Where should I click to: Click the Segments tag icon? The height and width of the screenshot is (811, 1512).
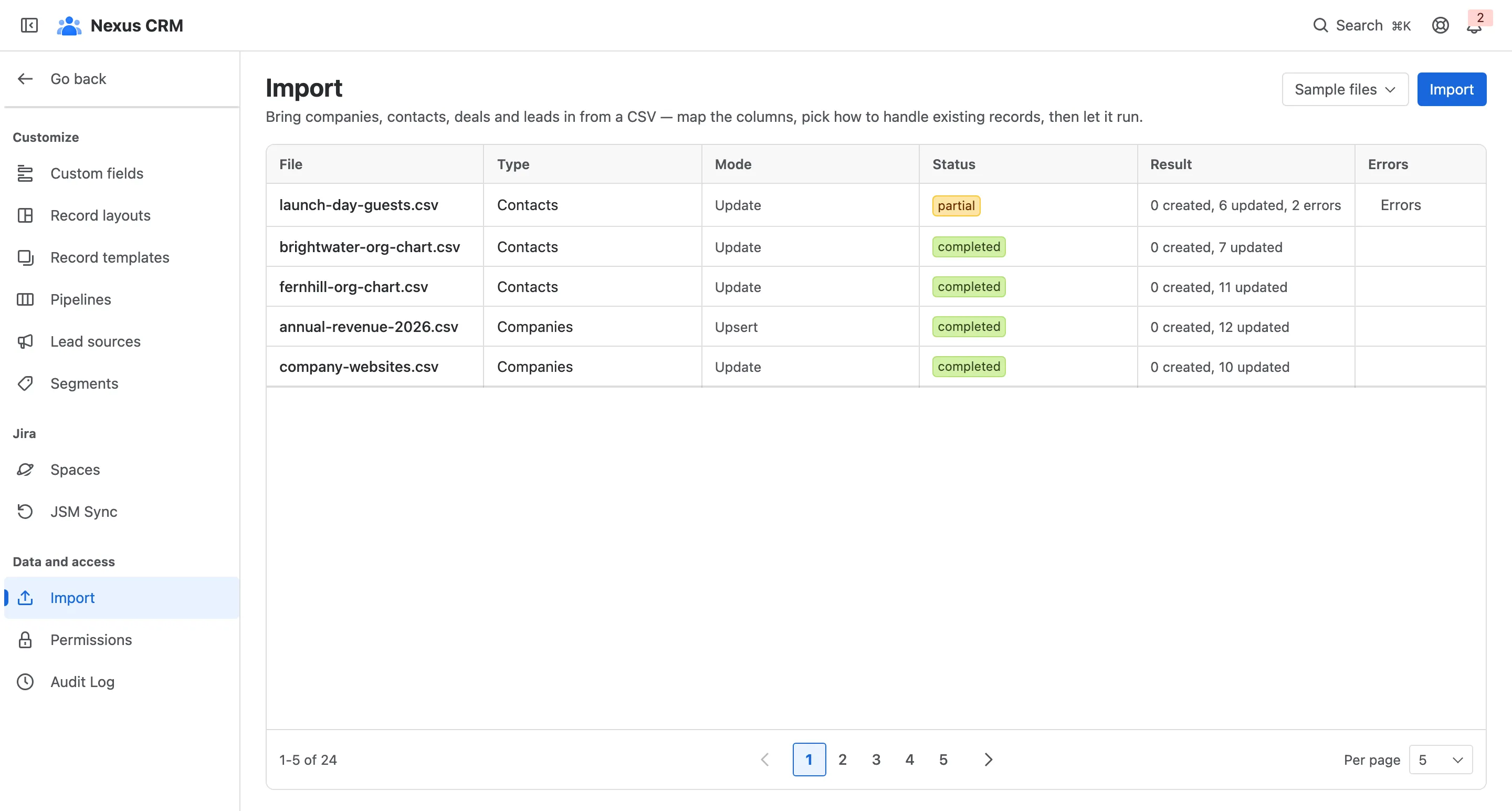(25, 383)
